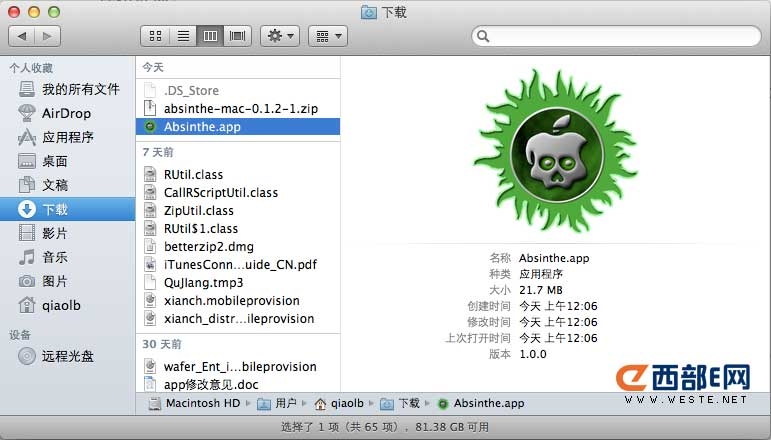Click the 影片 filmstrip icon
This screenshot has width=771, height=440.
(27, 233)
